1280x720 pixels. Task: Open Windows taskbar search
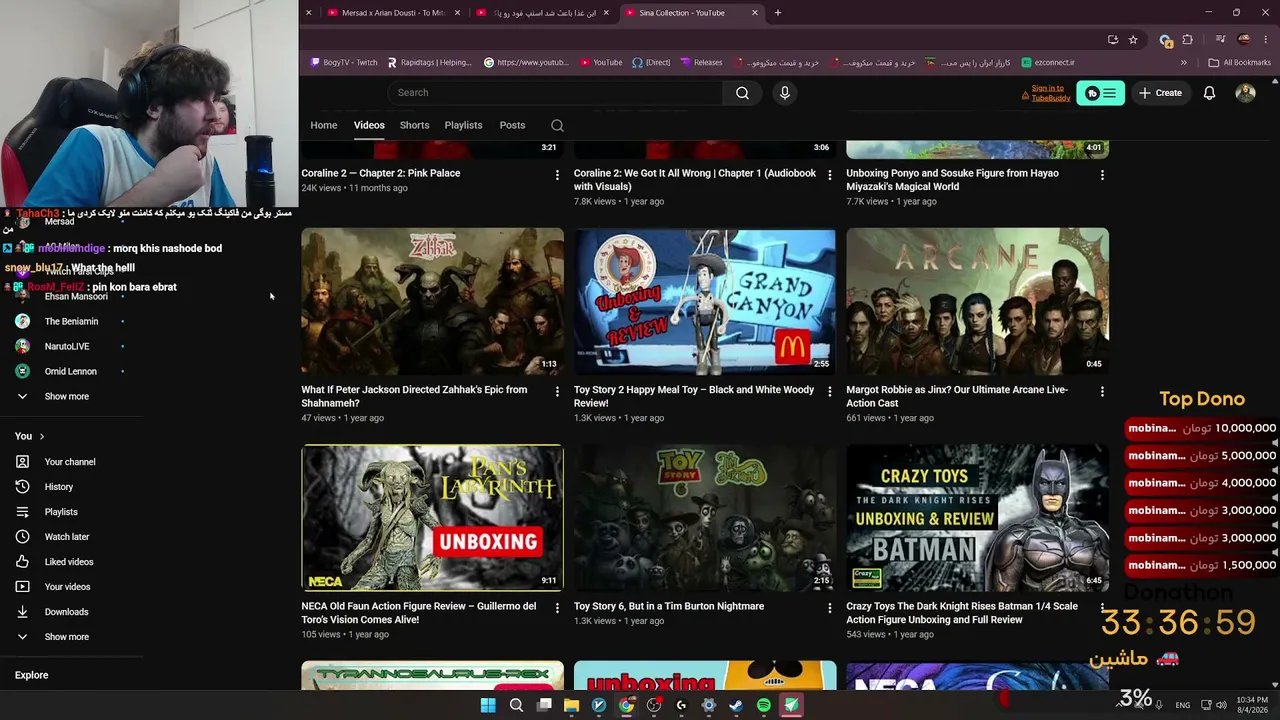coord(516,705)
